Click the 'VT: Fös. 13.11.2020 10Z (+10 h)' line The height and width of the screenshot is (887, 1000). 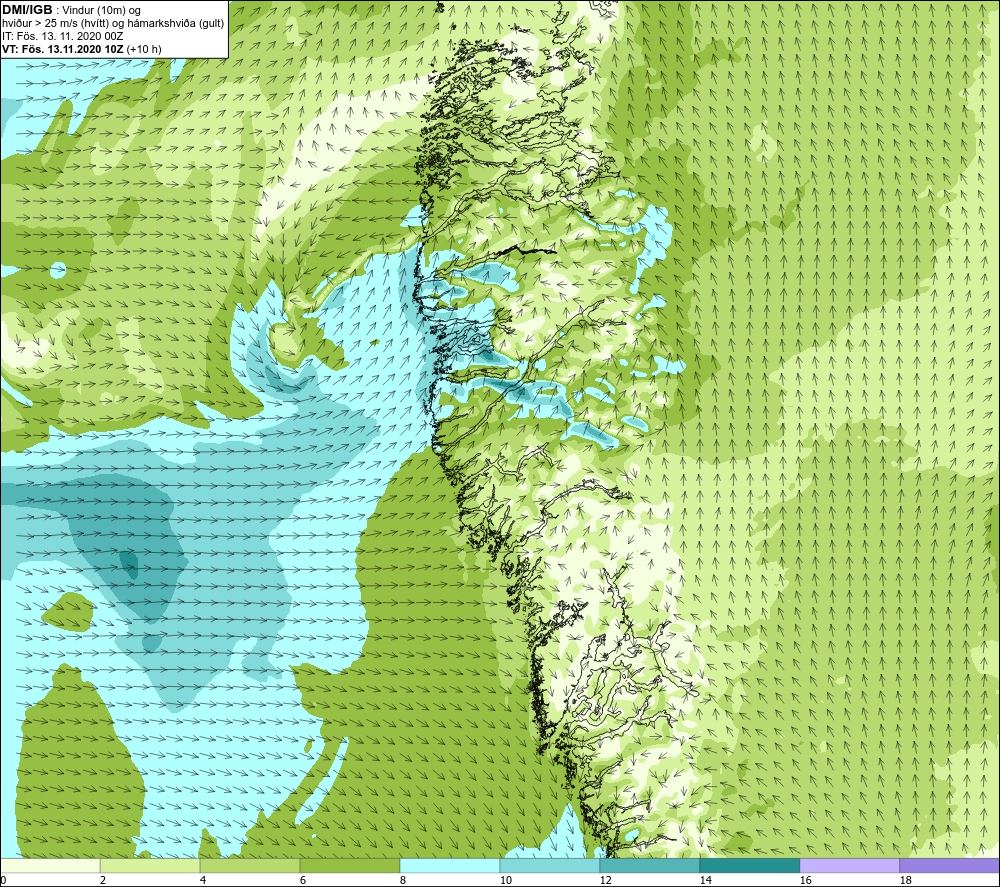pyautogui.click(x=82, y=49)
